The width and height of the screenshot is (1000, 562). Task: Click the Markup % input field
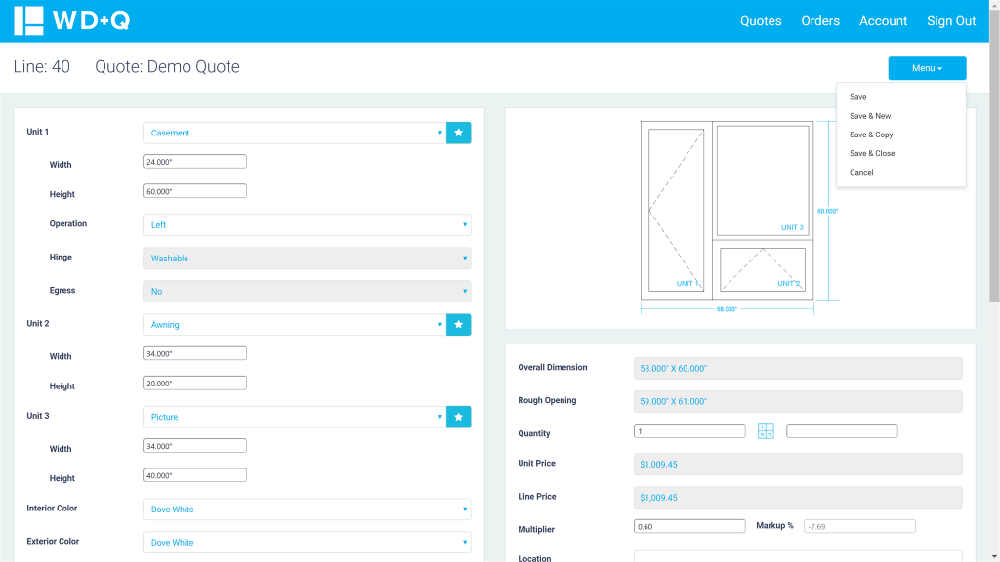pos(860,526)
